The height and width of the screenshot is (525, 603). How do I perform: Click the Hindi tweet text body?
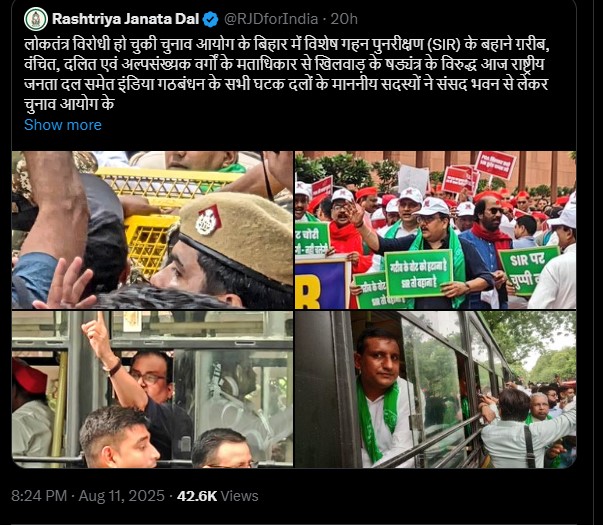coord(287,74)
